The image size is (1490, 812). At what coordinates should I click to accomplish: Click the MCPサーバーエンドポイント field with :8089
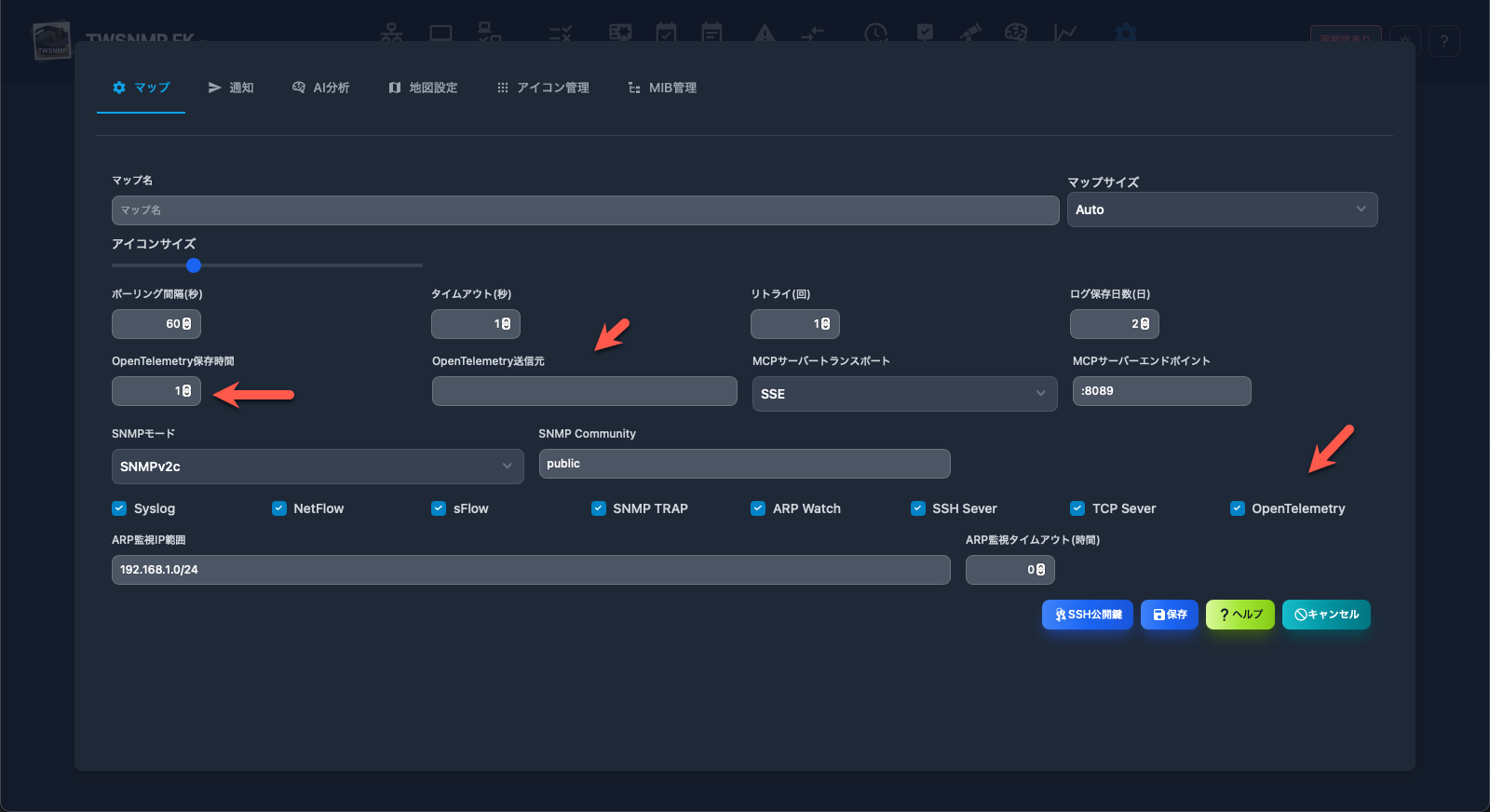click(x=1162, y=391)
